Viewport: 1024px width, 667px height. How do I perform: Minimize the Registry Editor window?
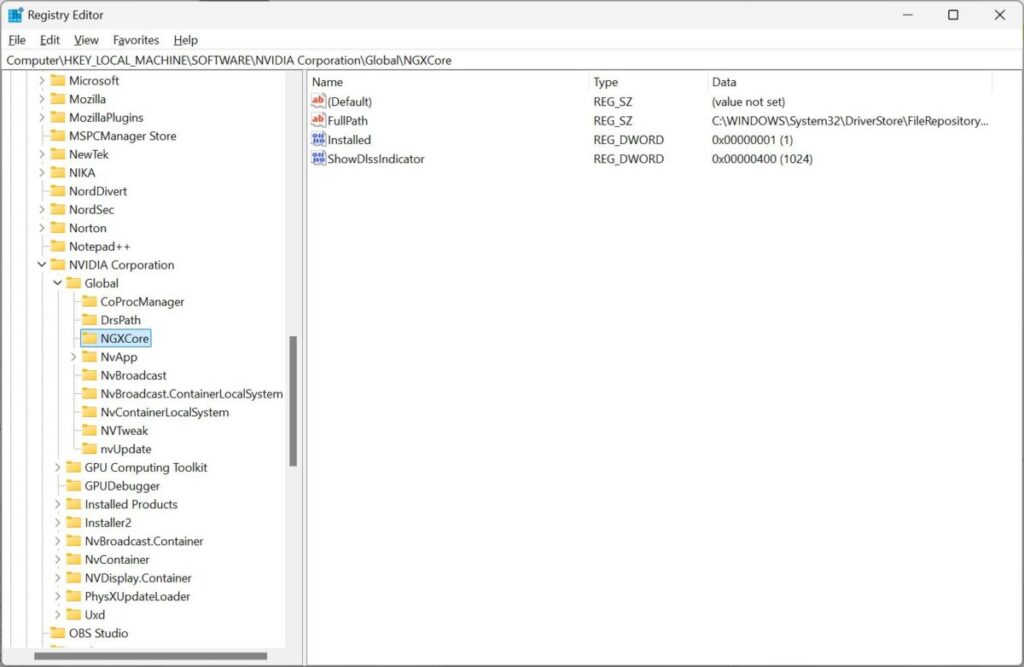(908, 14)
